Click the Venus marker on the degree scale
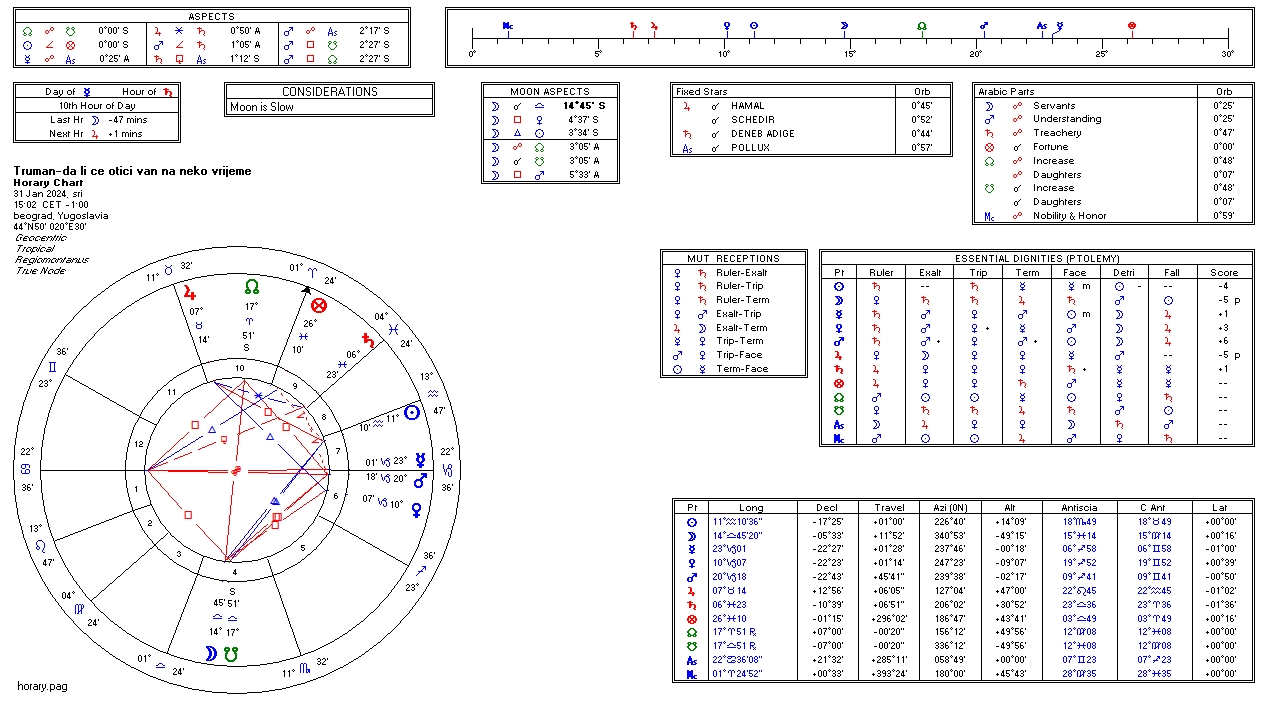The height and width of the screenshot is (701, 1267). pos(726,25)
